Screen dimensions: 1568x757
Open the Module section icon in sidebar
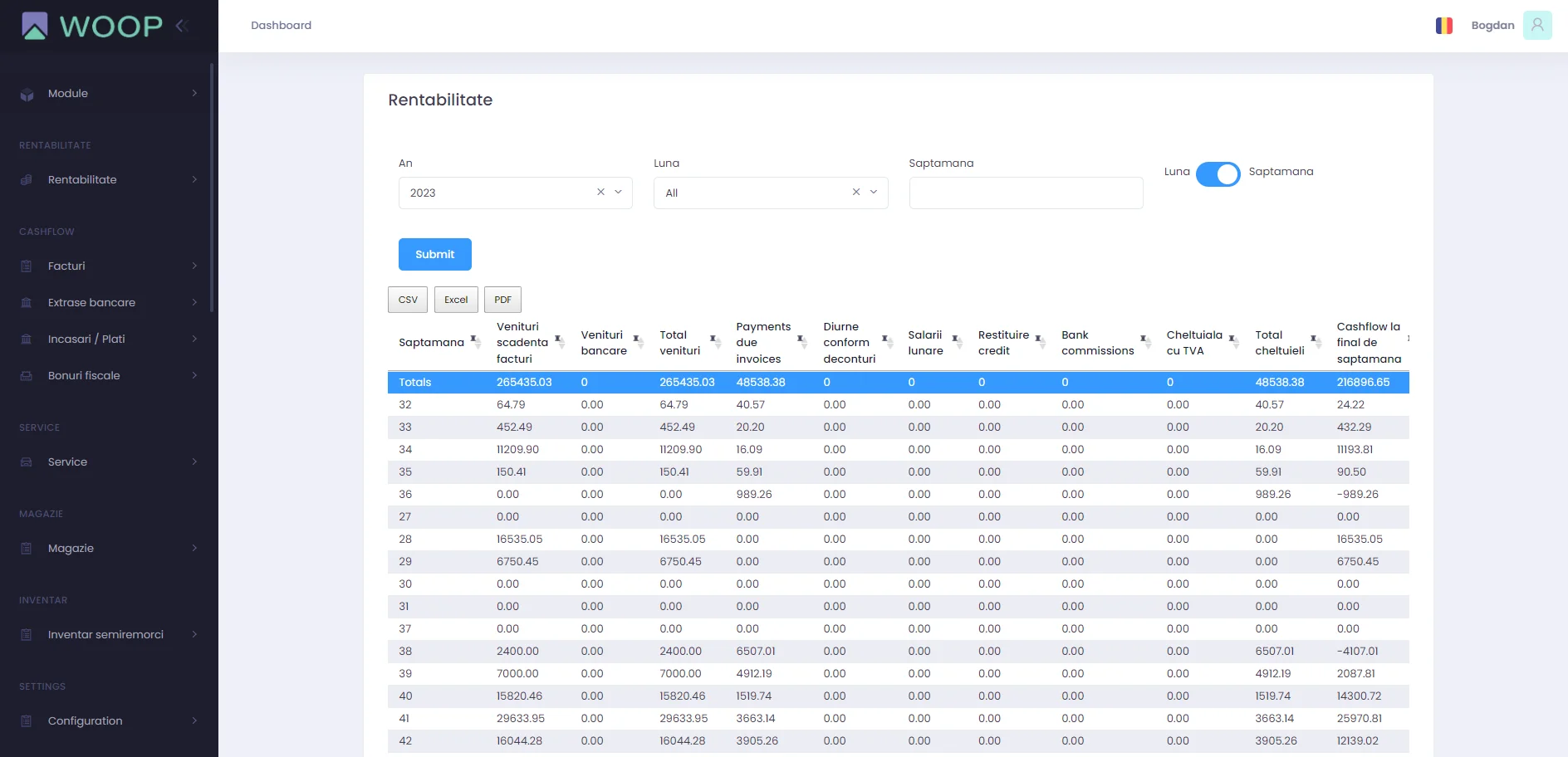pos(26,93)
